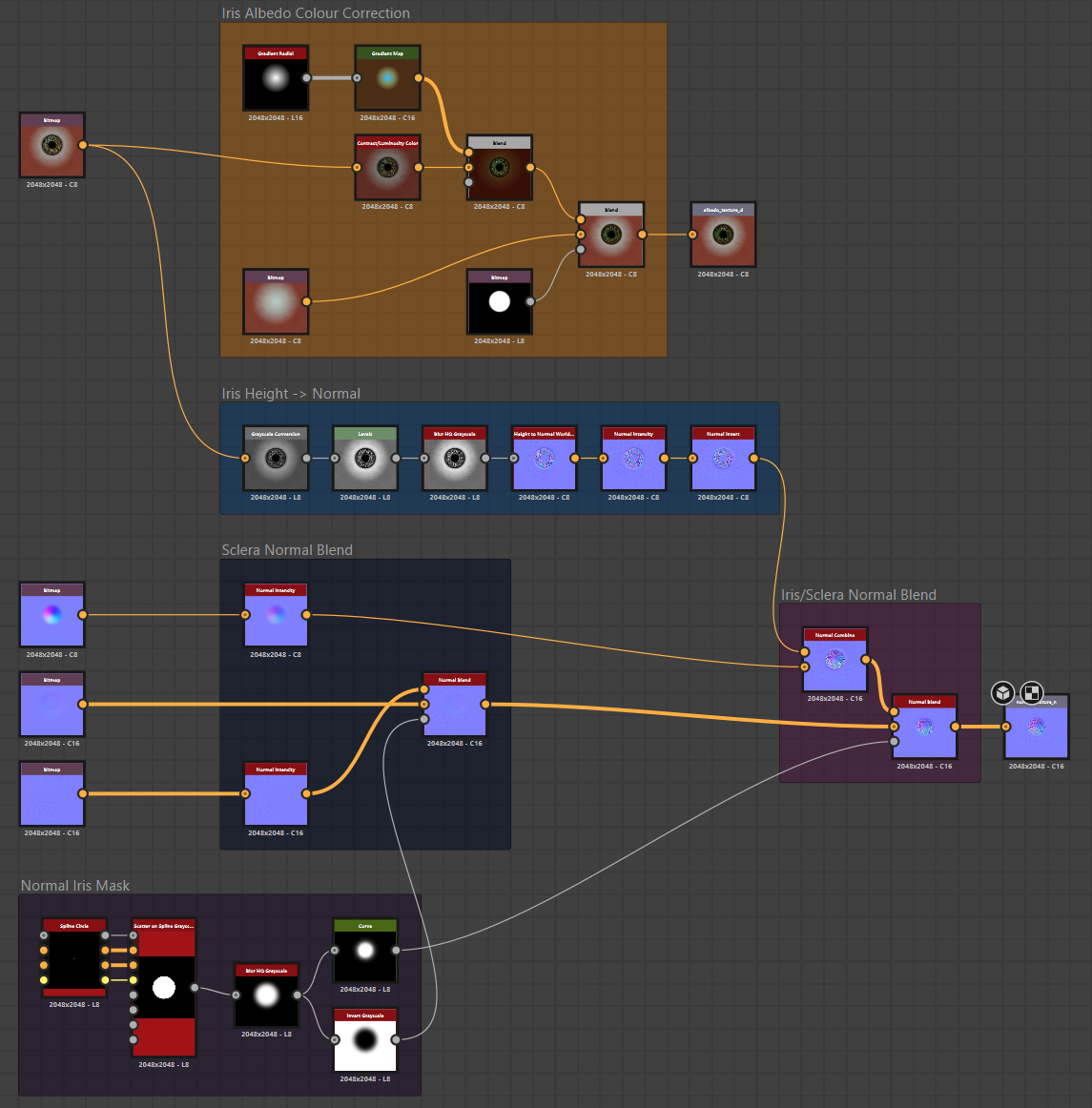Select the Height to Normal World node

coord(544,459)
